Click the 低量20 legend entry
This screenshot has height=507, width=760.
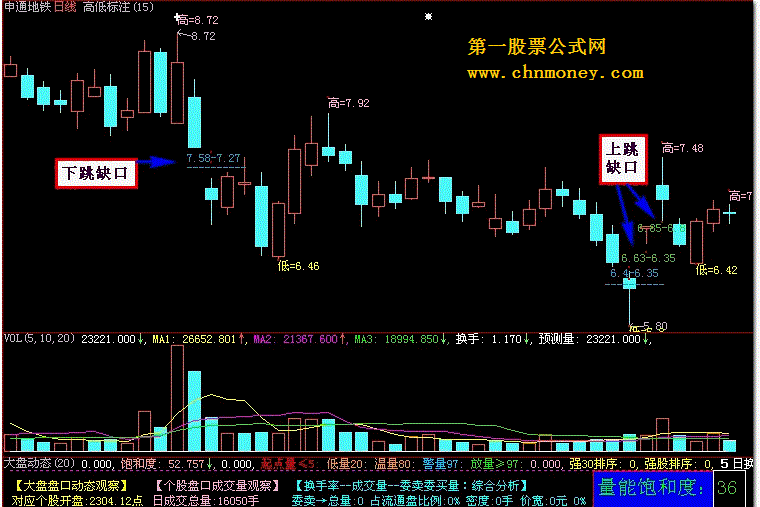click(345, 464)
